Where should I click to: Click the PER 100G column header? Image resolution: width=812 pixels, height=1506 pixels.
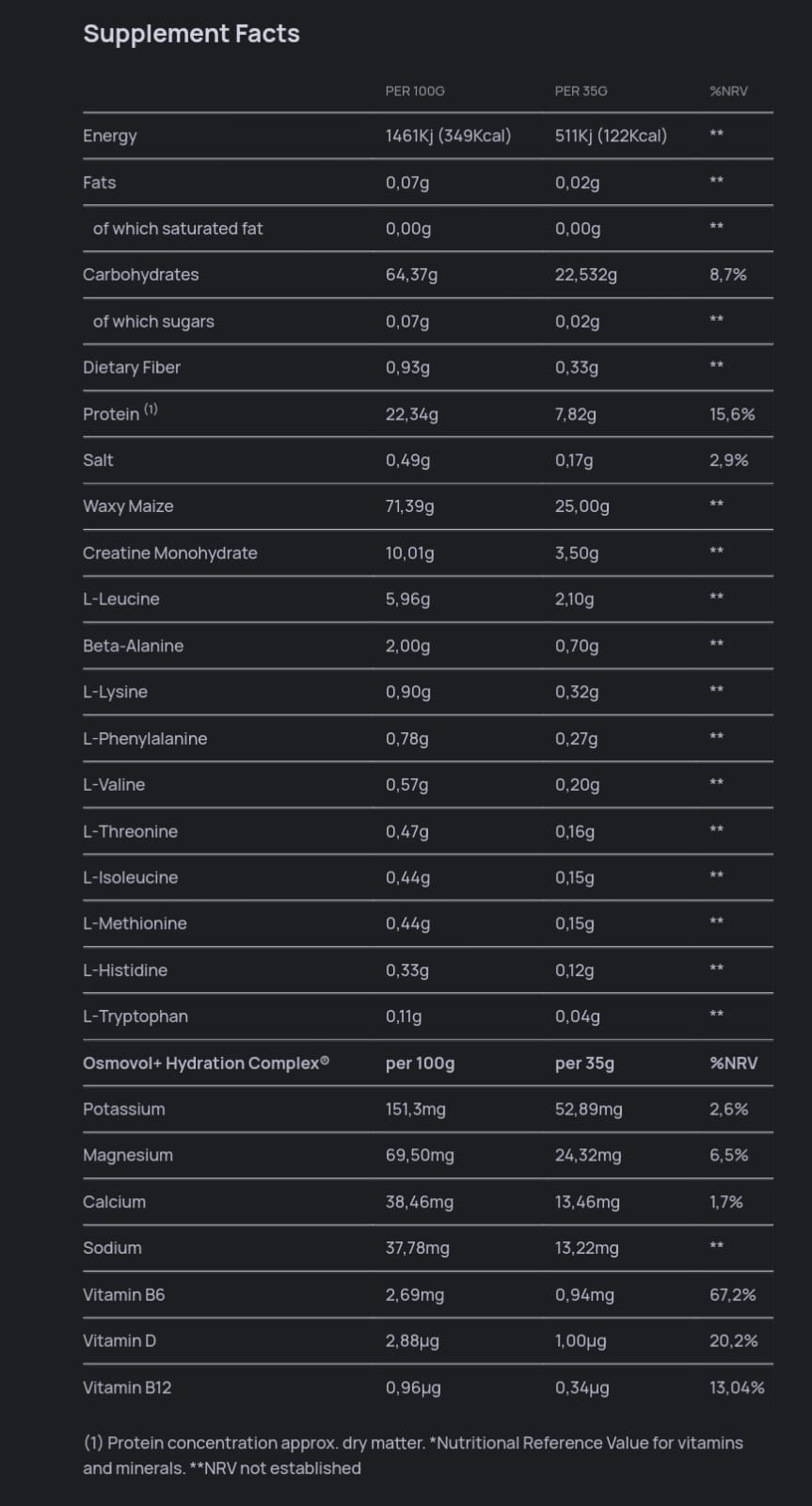pos(415,91)
